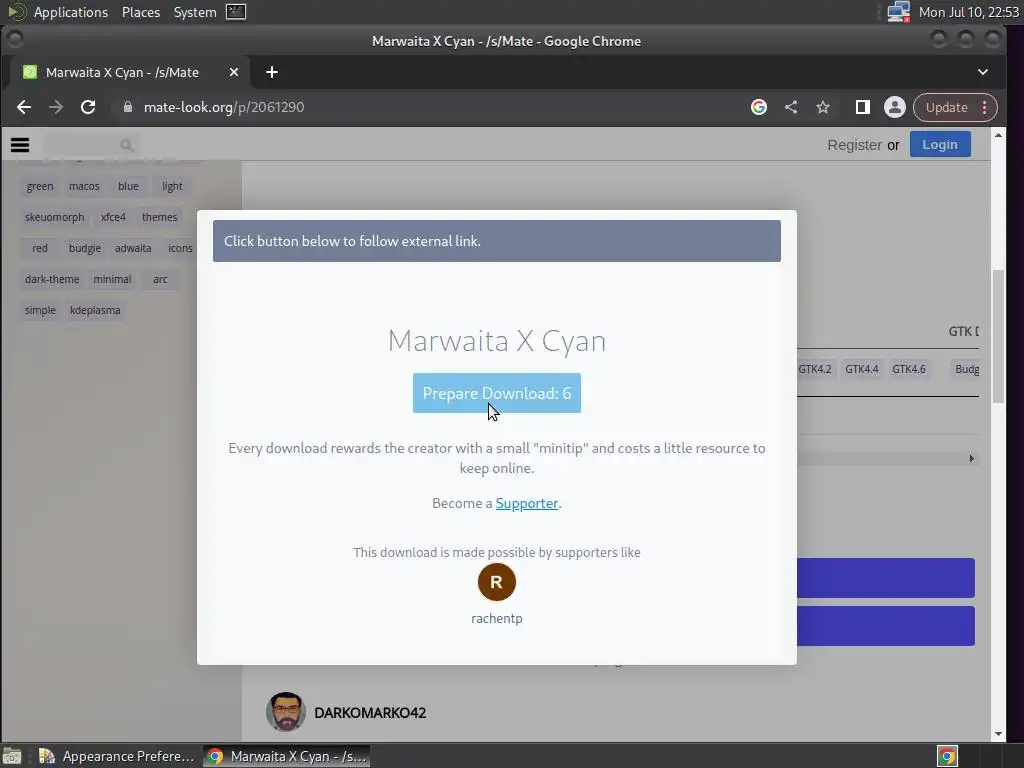
Task: Click page scrollbar down arrow
Action: 998,734
